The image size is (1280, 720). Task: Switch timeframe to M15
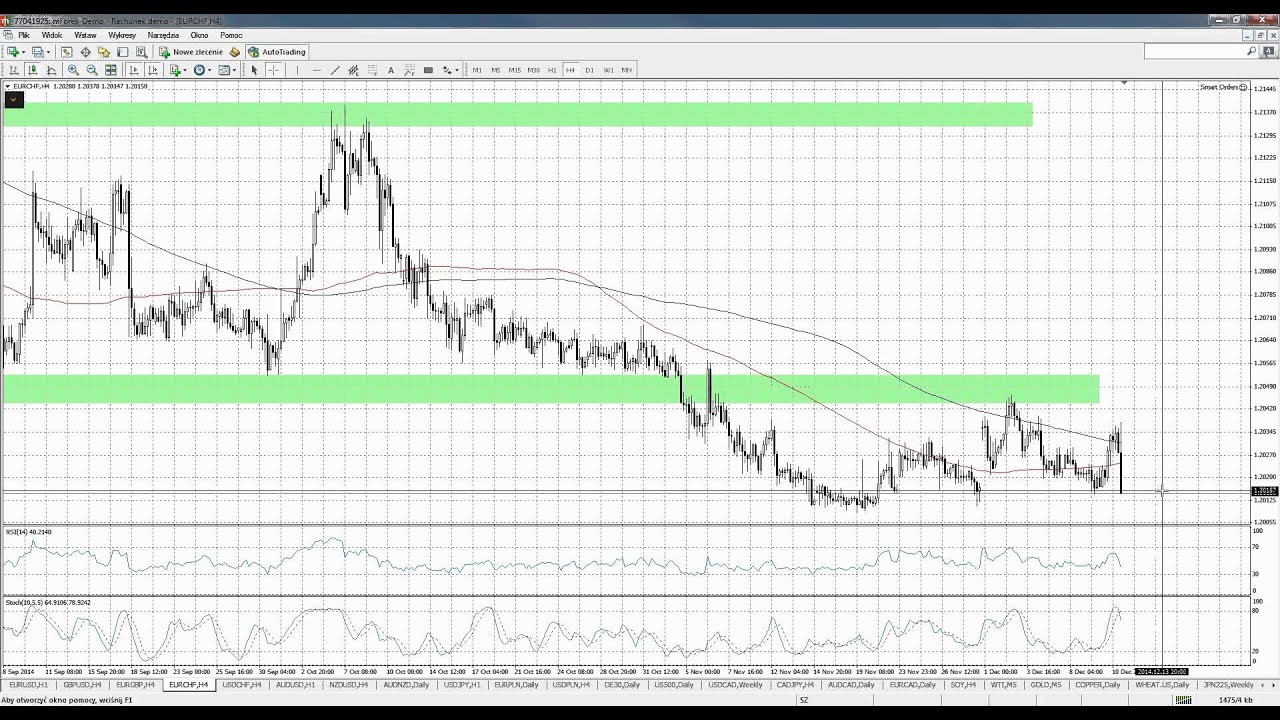(514, 70)
